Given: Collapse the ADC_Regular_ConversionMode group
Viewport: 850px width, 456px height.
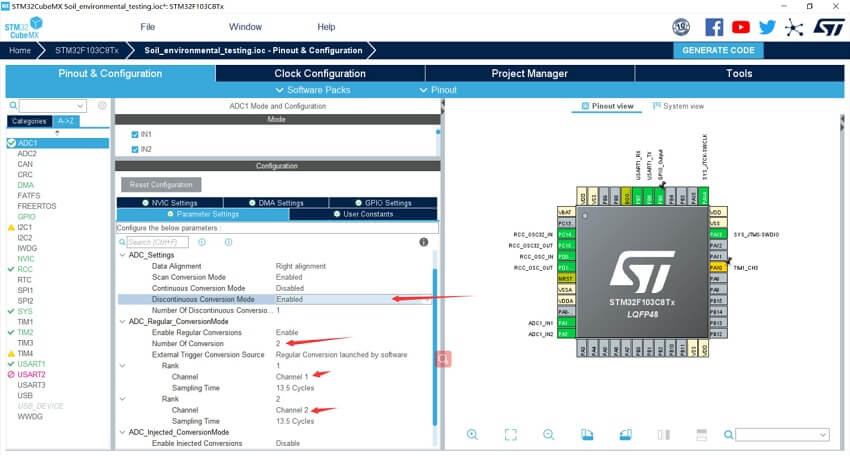Looking at the screenshot, I should click(122, 322).
